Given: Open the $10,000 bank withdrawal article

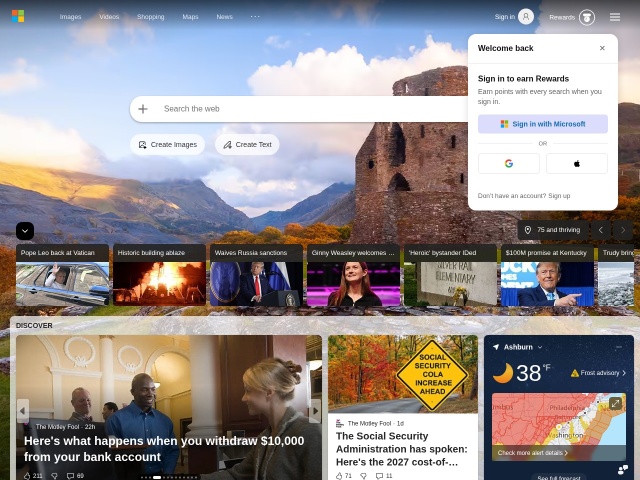Looking at the screenshot, I should (164, 449).
